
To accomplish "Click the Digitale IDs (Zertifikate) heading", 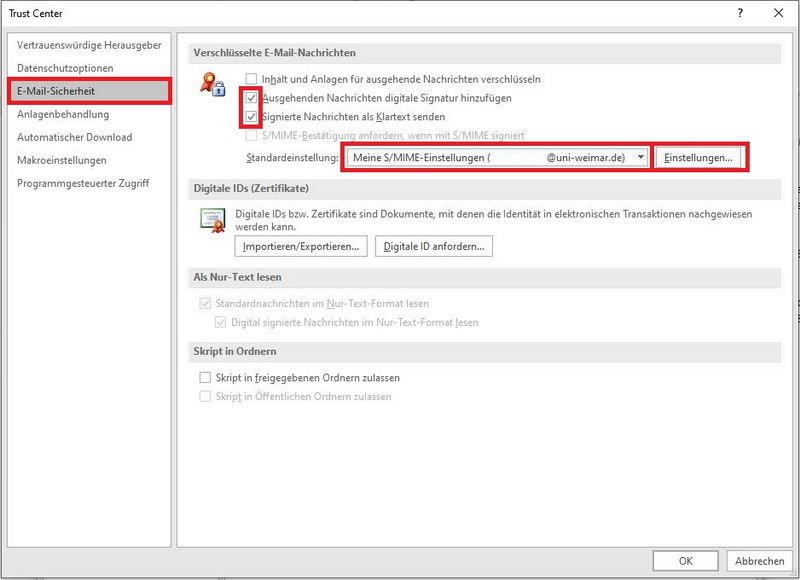I will (x=251, y=188).
